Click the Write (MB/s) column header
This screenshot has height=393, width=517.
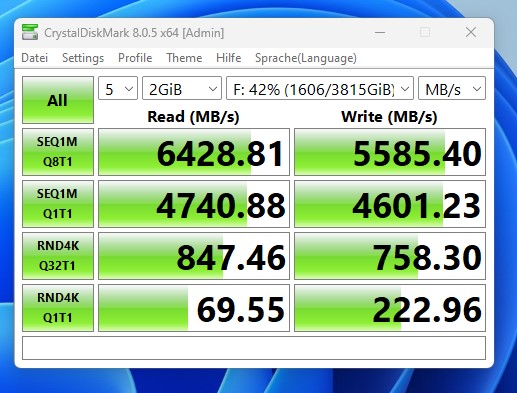389,117
